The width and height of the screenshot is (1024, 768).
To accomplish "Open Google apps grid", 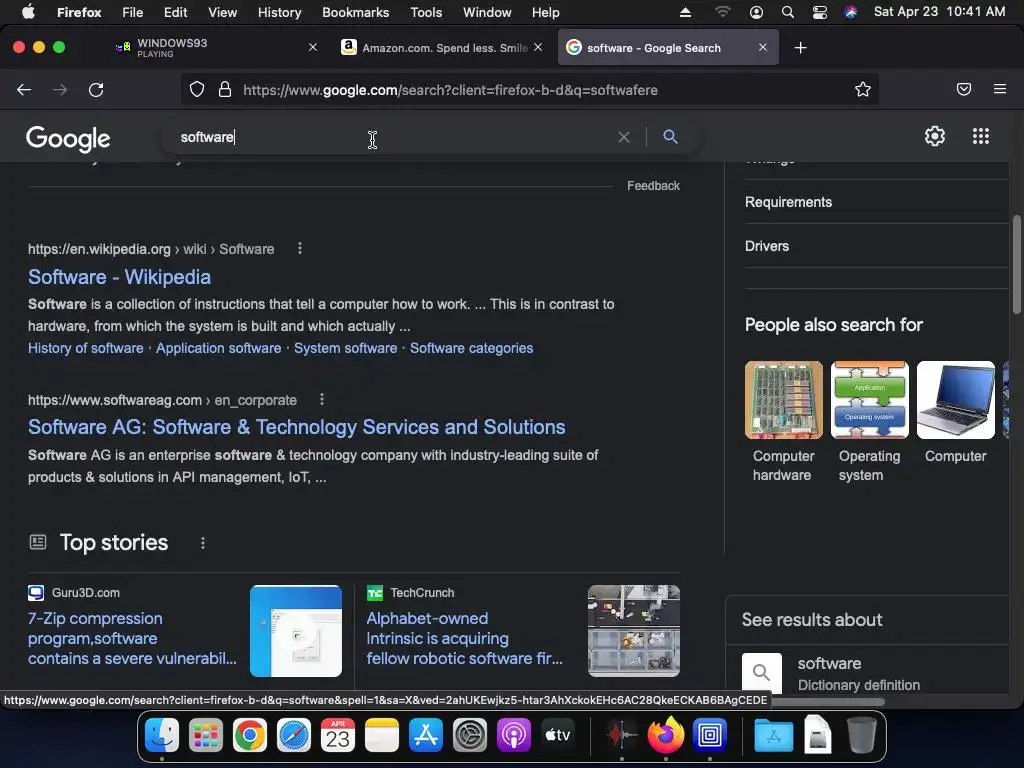I will (980, 136).
